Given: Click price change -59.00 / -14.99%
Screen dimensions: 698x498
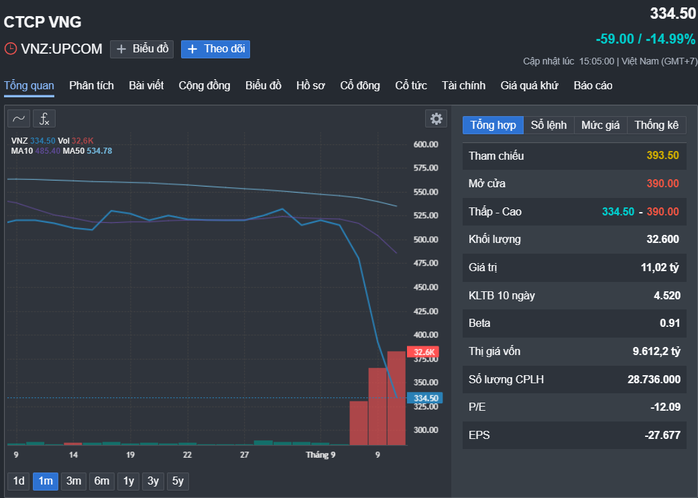Looking at the screenshot, I should (x=645, y=39).
